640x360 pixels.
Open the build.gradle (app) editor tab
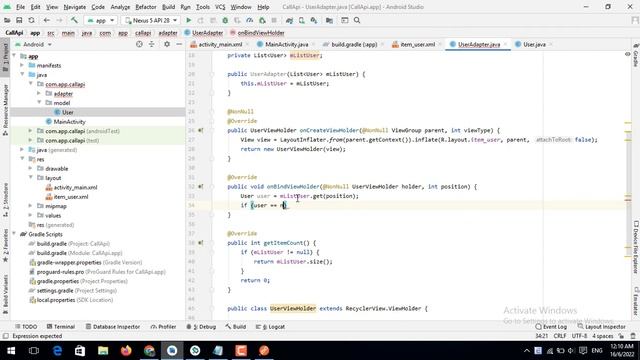coord(354,44)
